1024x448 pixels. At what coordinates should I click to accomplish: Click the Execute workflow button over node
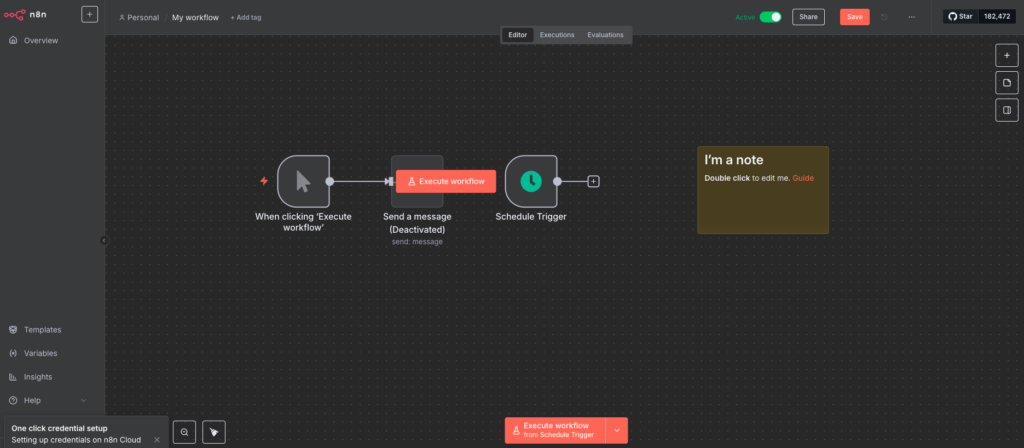point(445,182)
